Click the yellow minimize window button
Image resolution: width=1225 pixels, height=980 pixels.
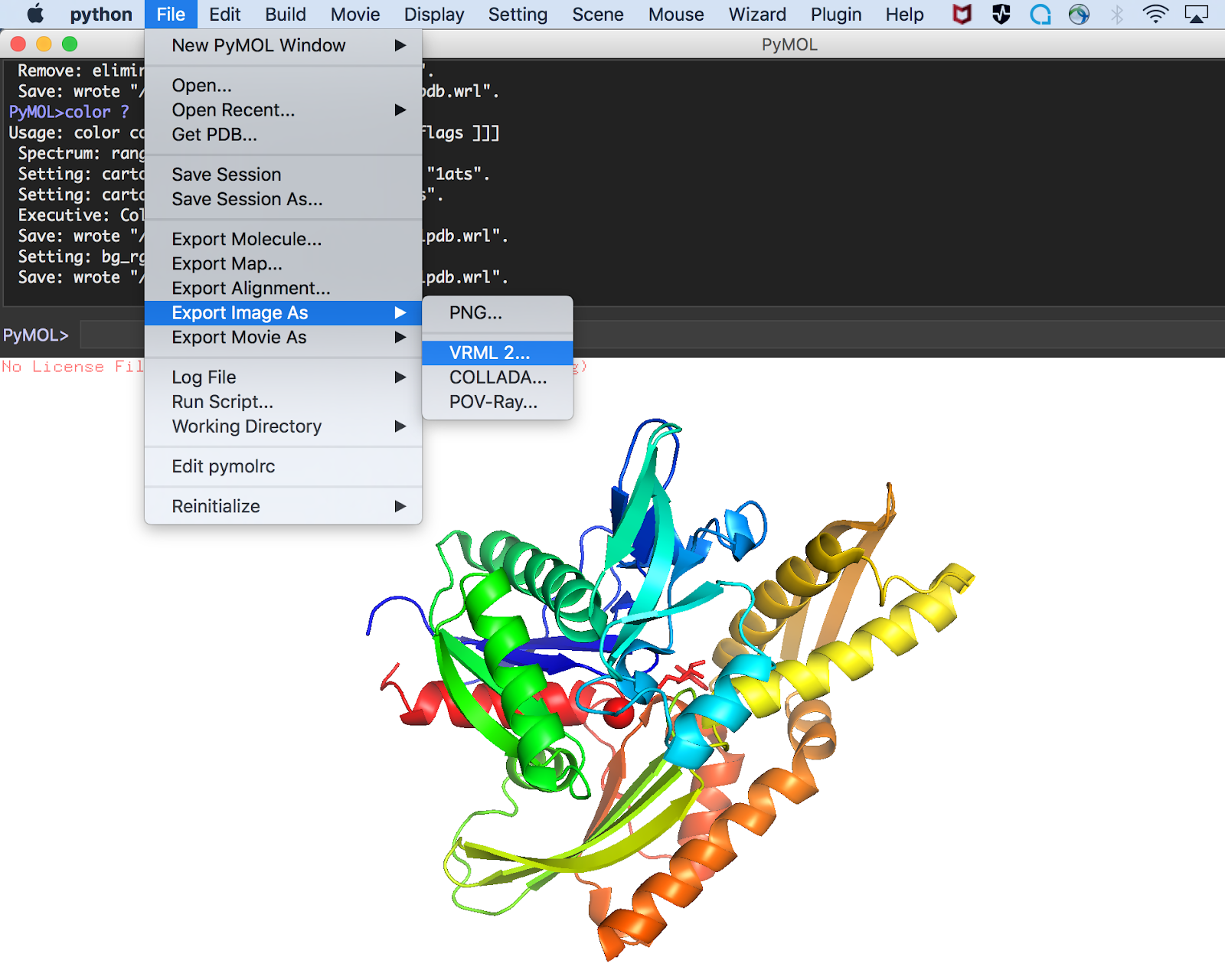point(44,44)
